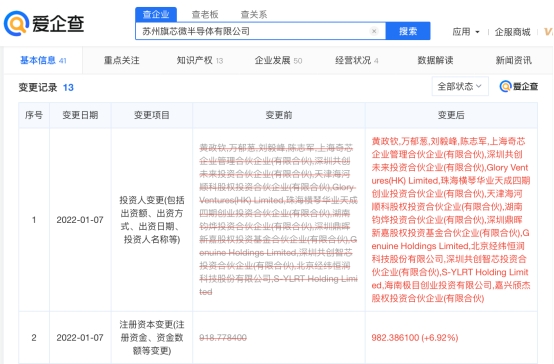Click the record count 13 beside 变更记录
Screen dimensions: 554x364
tap(68, 87)
